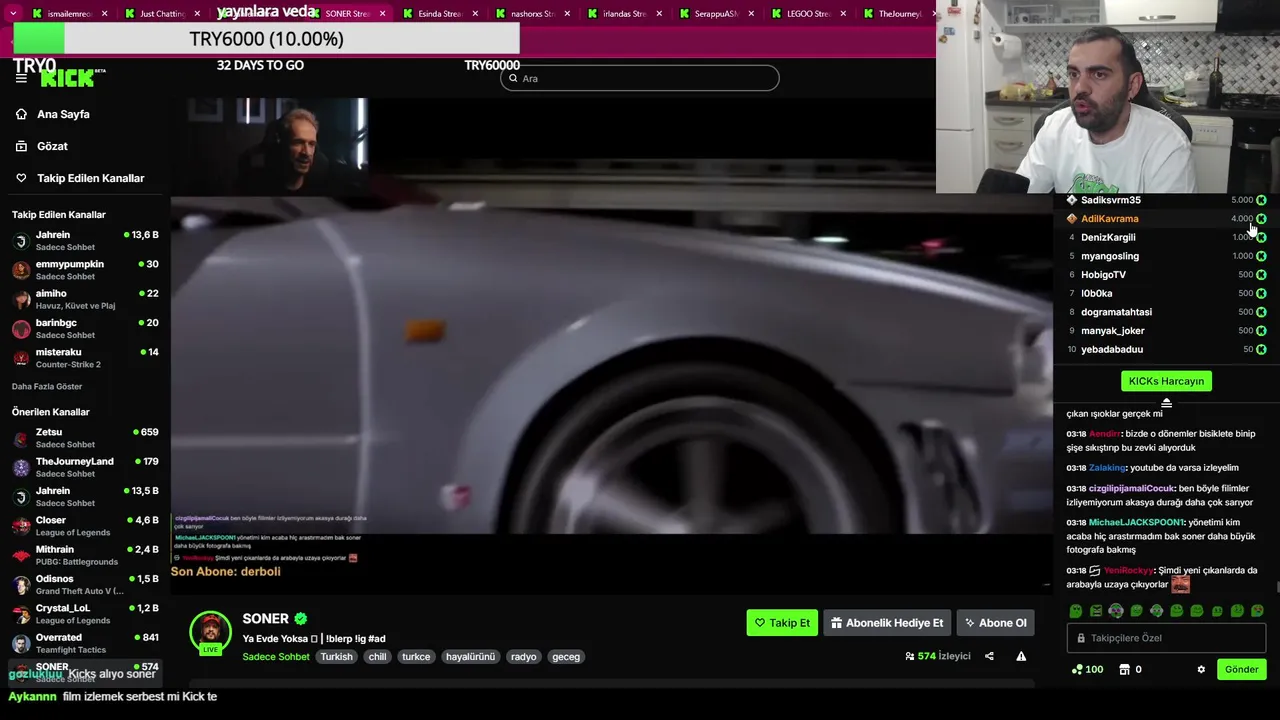This screenshot has height=720, width=1280.
Task: Switch to the Just Chatting browser tab
Action: click(162, 14)
